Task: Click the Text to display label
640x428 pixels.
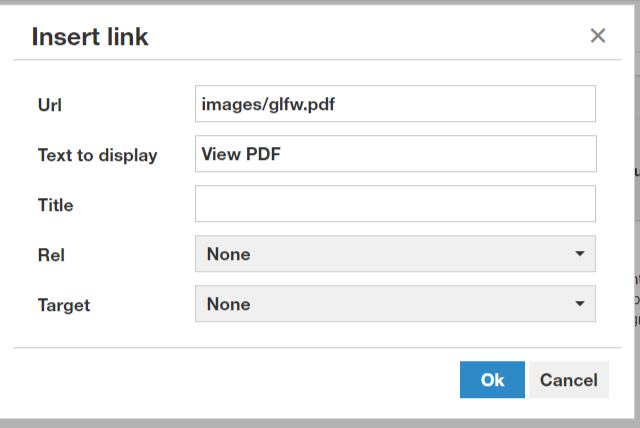Action: pos(98,155)
